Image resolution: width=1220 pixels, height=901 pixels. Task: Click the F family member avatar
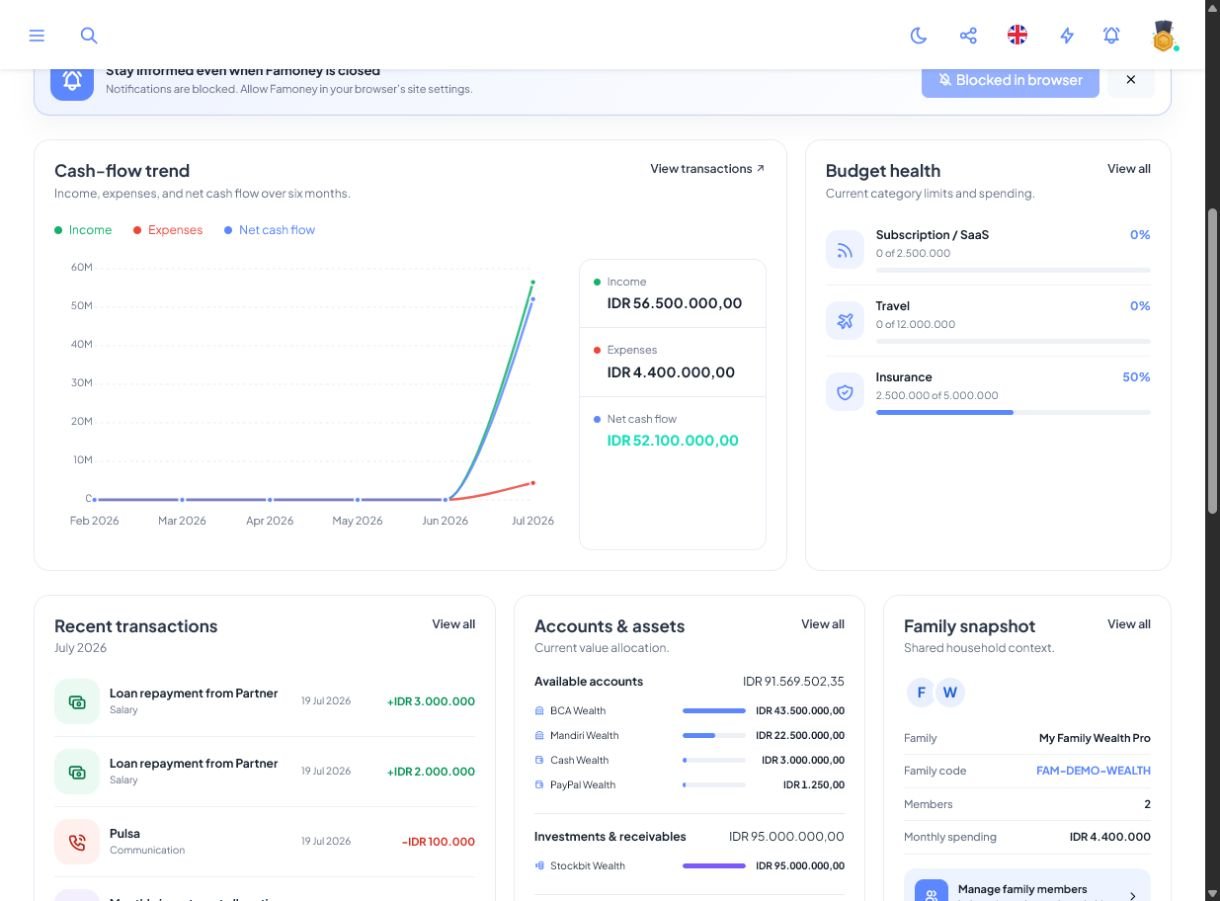tap(921, 692)
